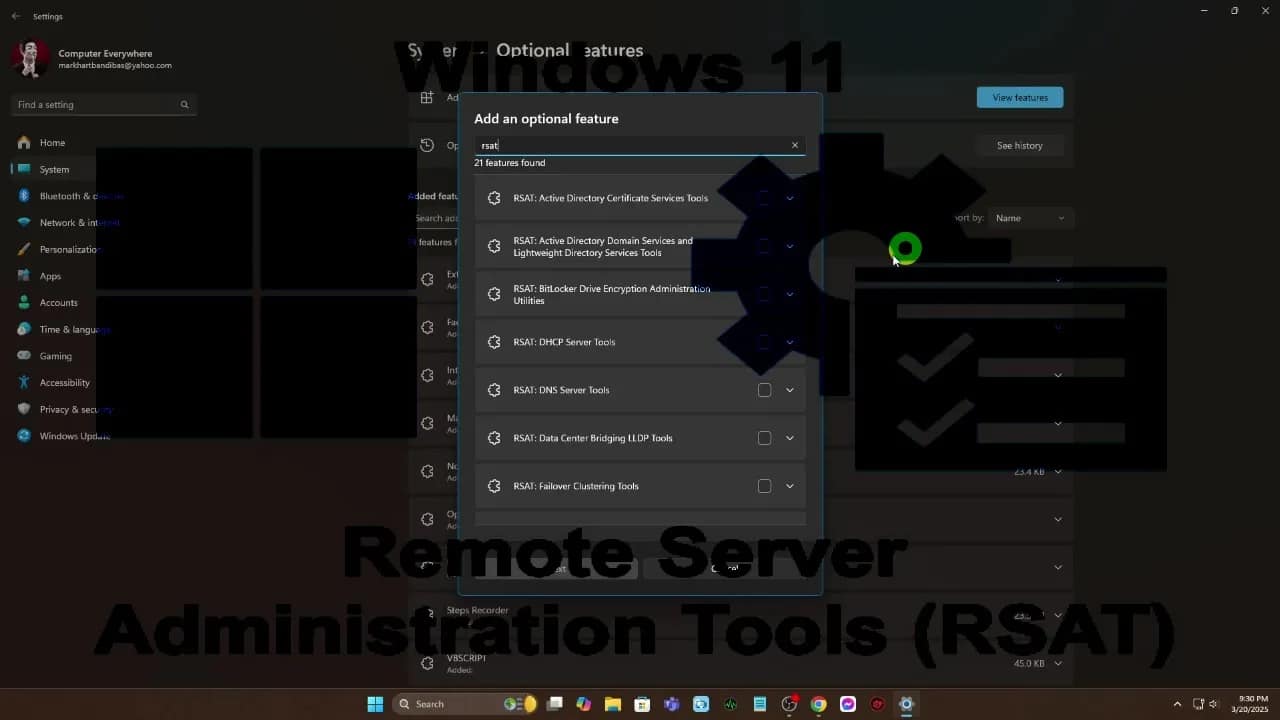
Task: Click the See history button
Action: pyautogui.click(x=1019, y=146)
